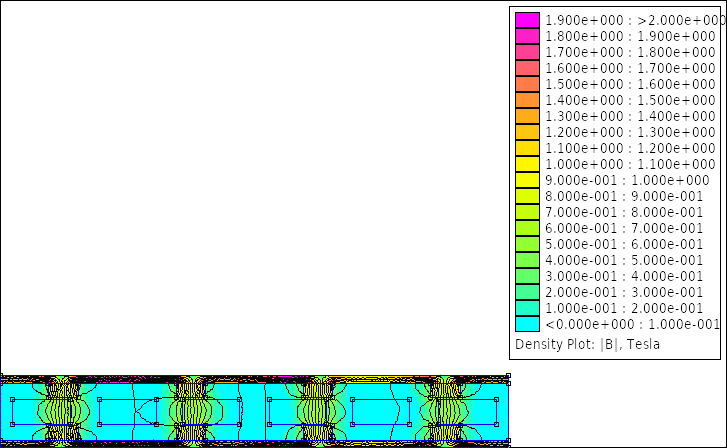Click the '2.000e-001 : 3.000e-001' legend text
This screenshot has width=727, height=448.
click(624, 292)
